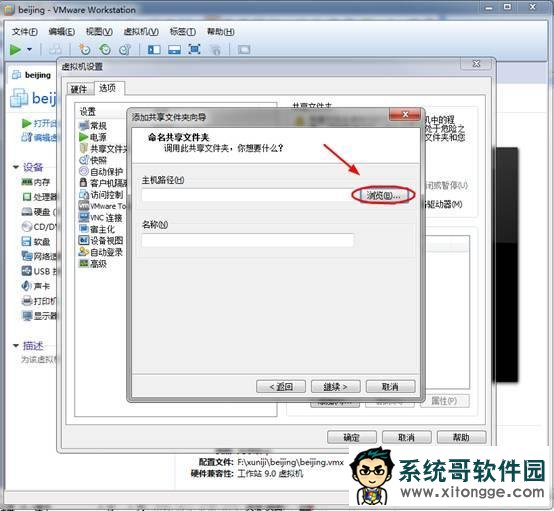Open the 文件(F) menu

pyautogui.click(x=25, y=32)
